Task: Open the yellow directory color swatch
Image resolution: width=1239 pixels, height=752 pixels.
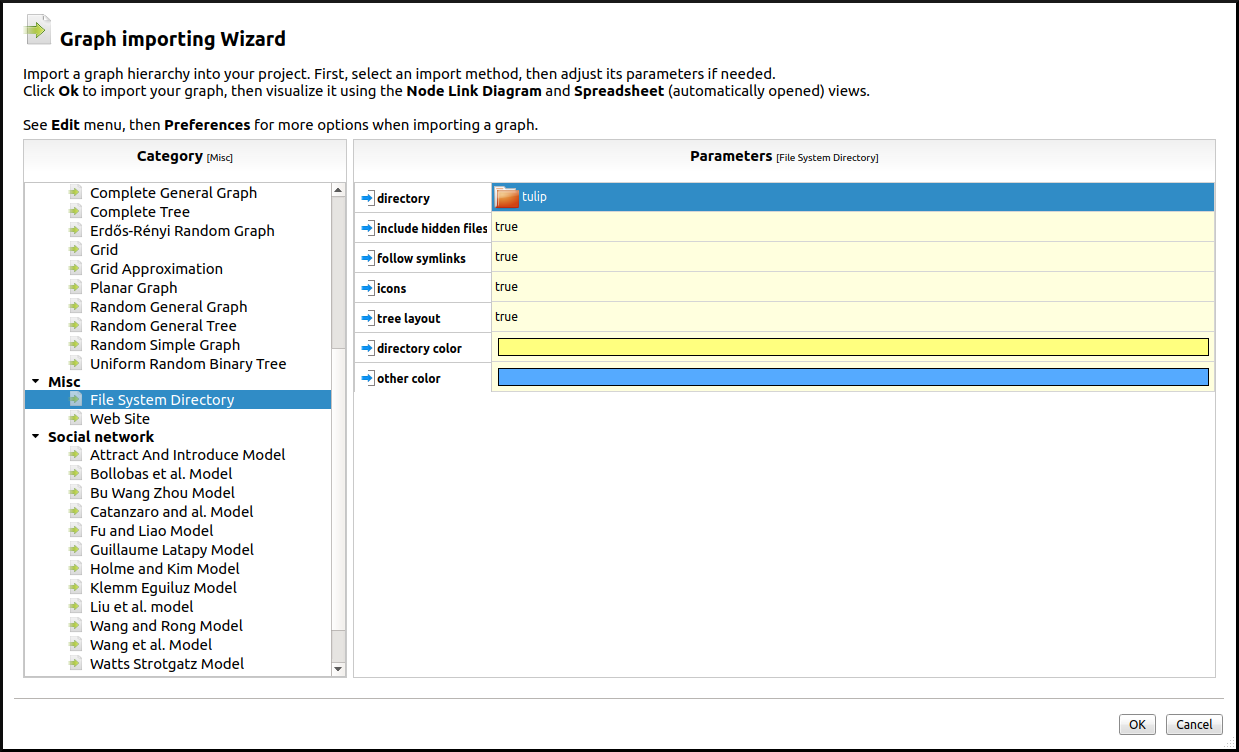Action: [x=852, y=347]
